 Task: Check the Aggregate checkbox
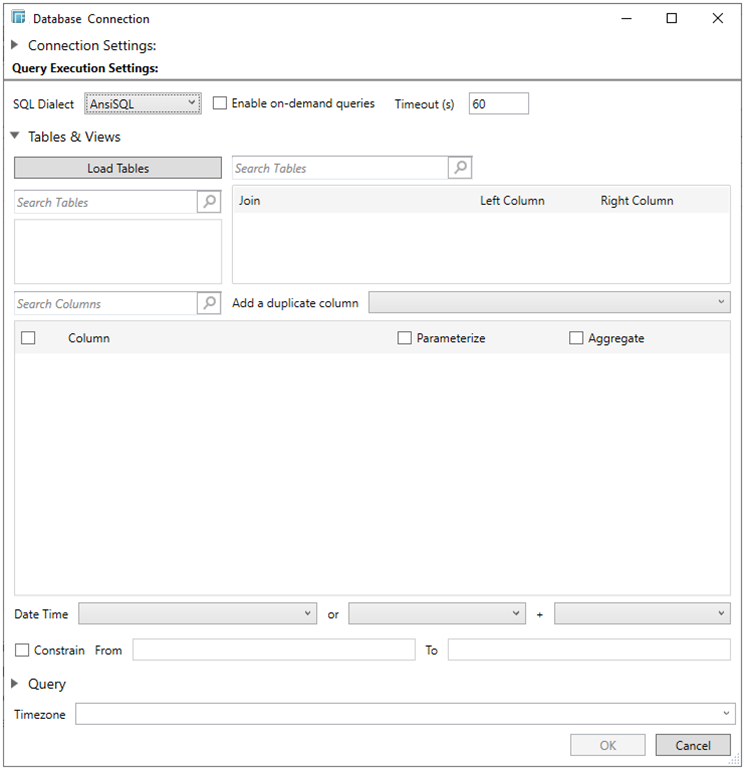[576, 338]
